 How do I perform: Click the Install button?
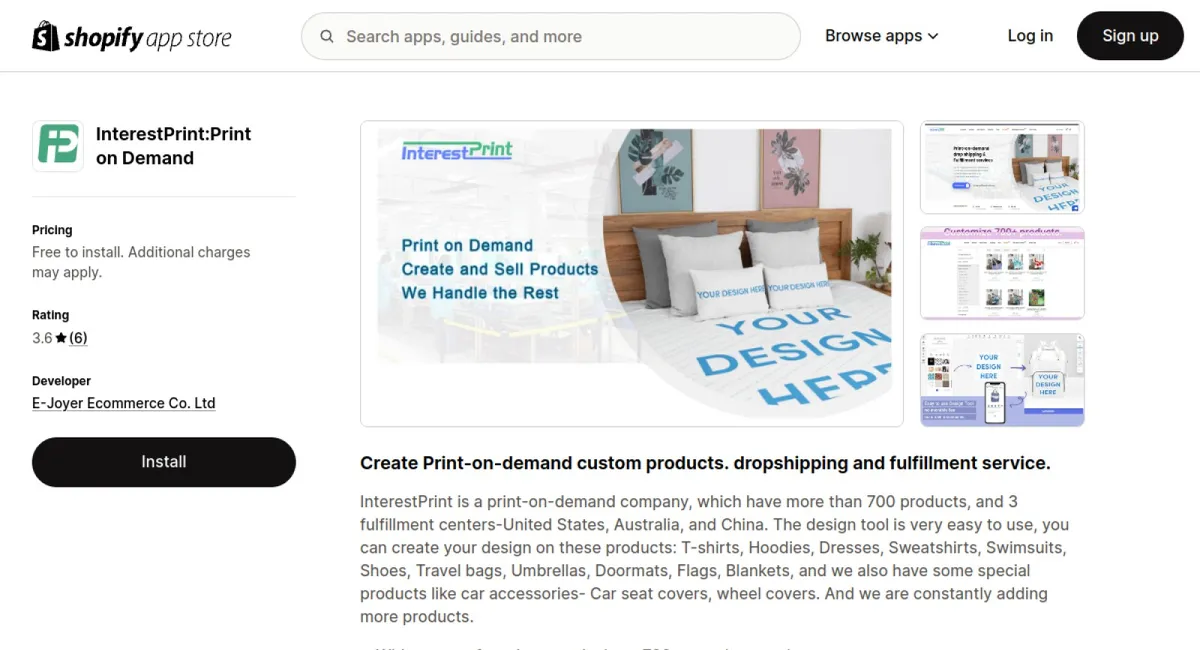pos(164,462)
